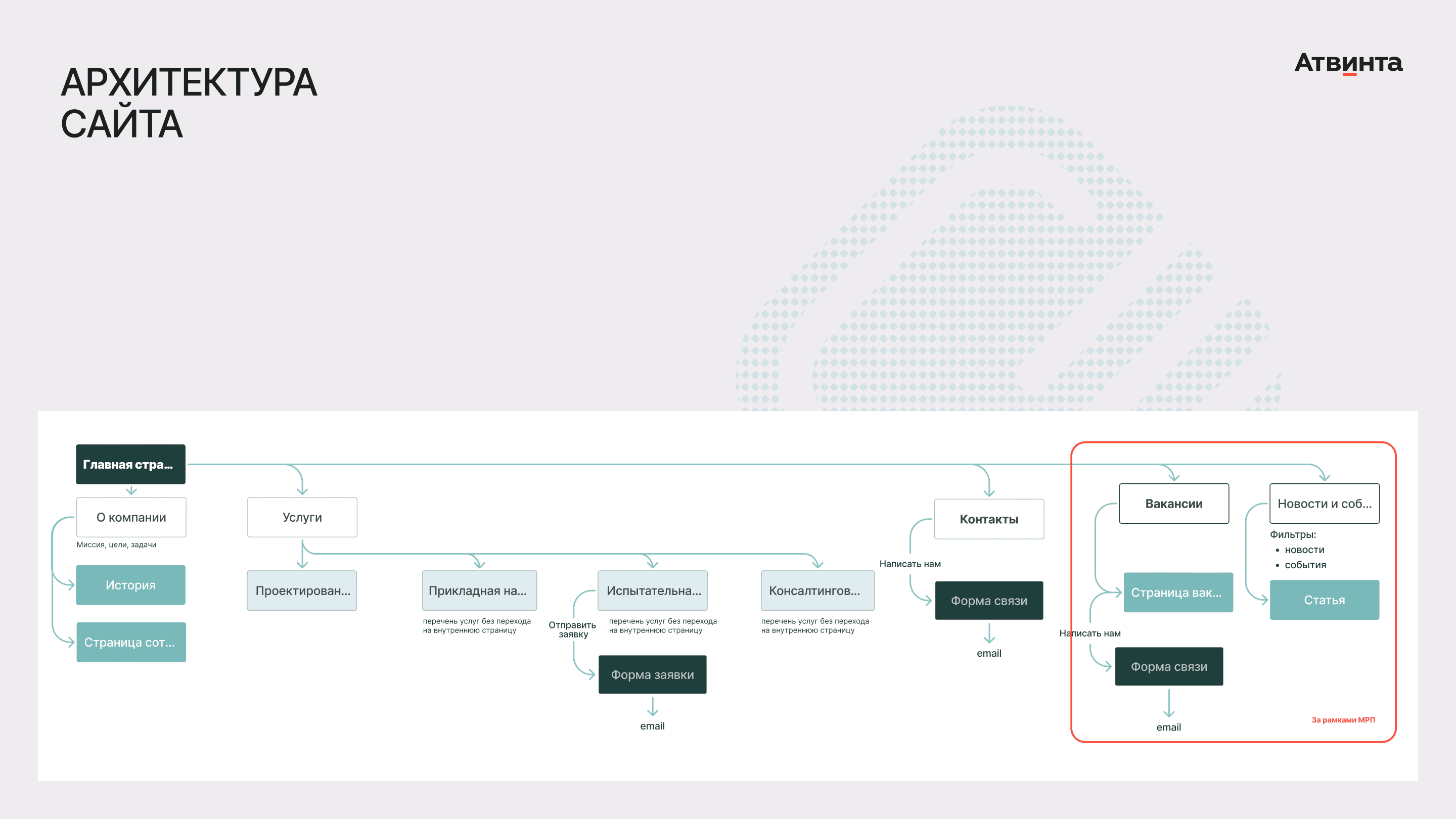The height and width of the screenshot is (819, 1456).
Task: Select the Услуги node
Action: point(302,517)
